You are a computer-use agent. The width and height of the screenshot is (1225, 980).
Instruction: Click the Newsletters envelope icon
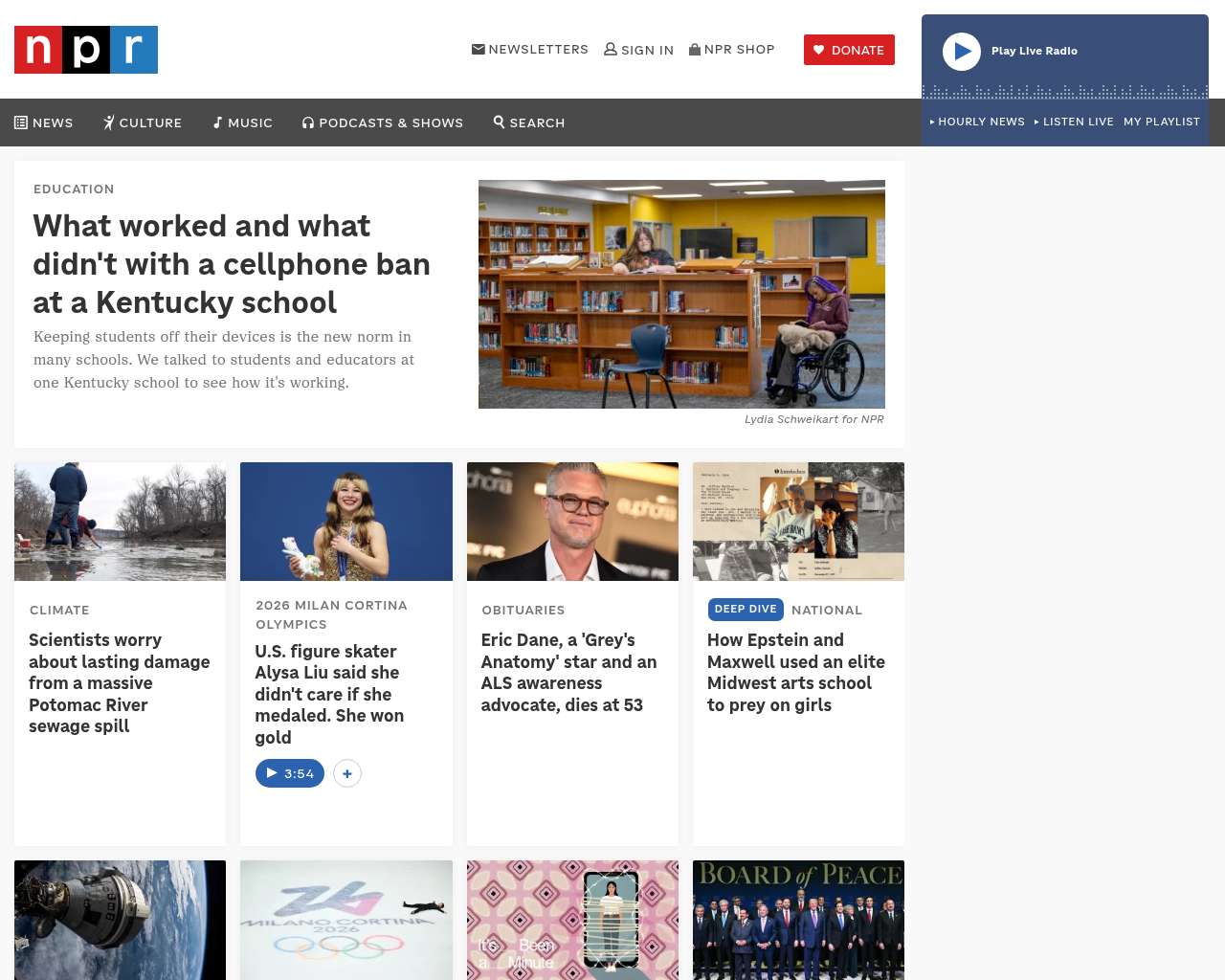(479, 49)
